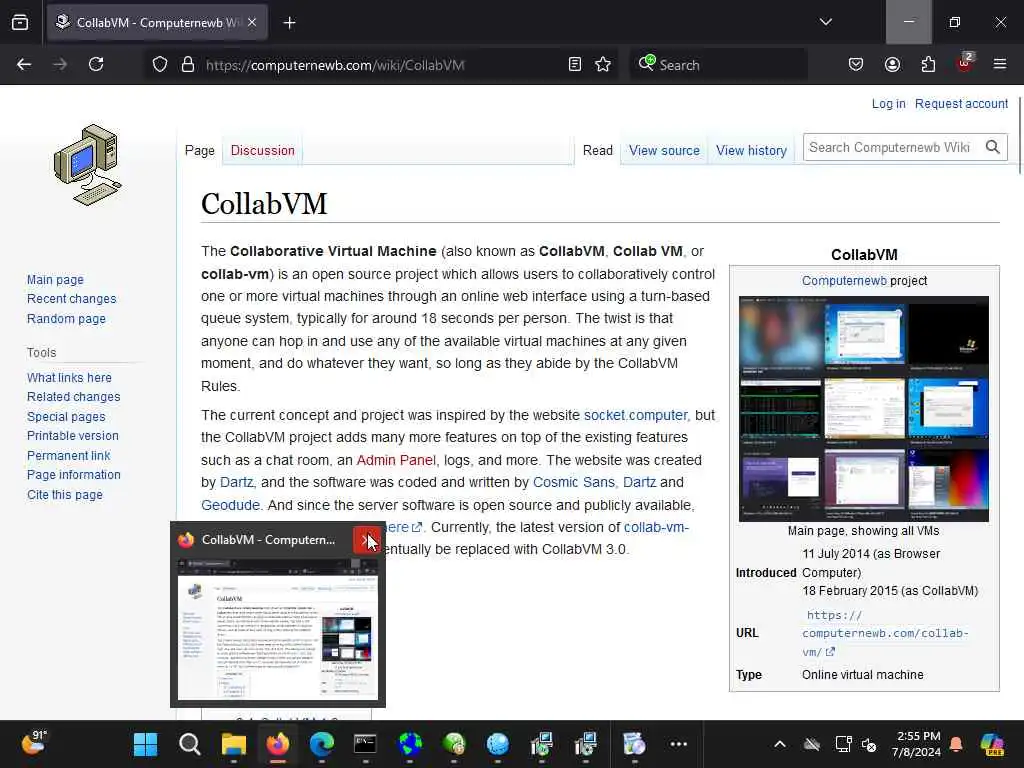Launch Microsoft Edge from taskbar
Screen dimensions: 1024x768
[321, 744]
